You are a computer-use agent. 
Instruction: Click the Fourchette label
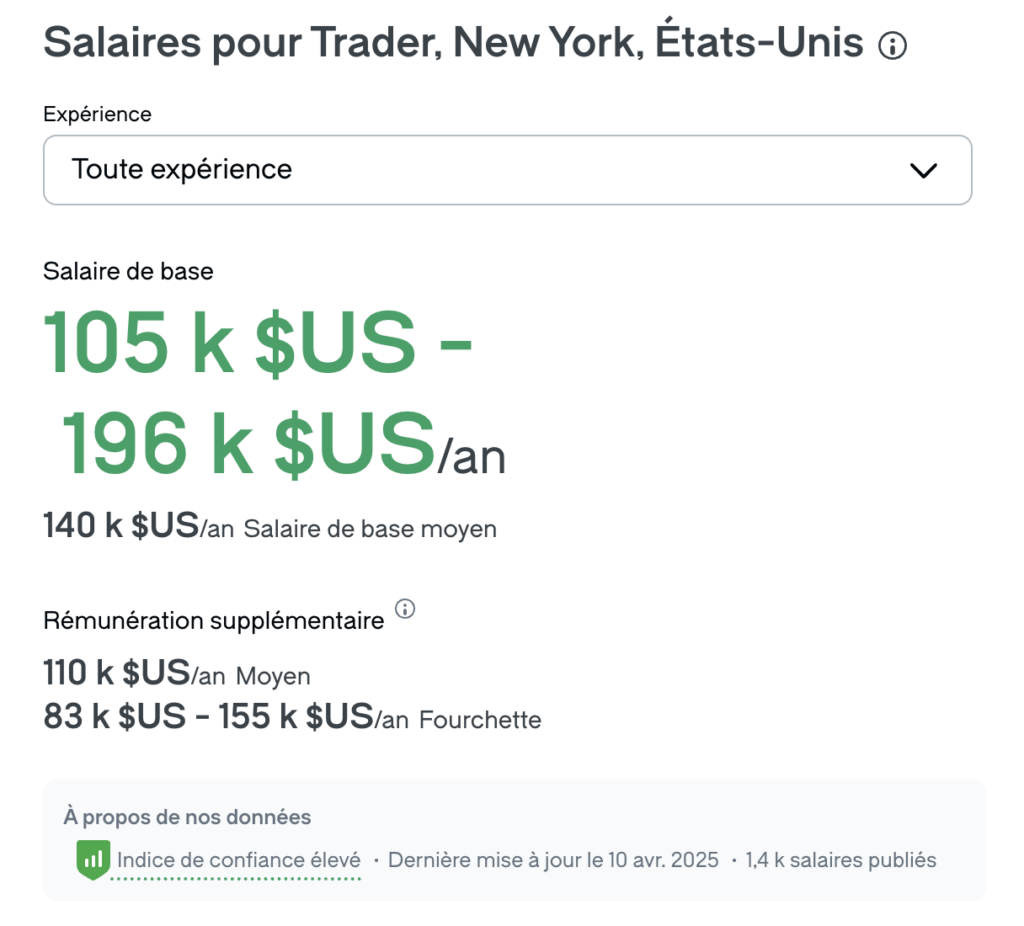[480, 720]
